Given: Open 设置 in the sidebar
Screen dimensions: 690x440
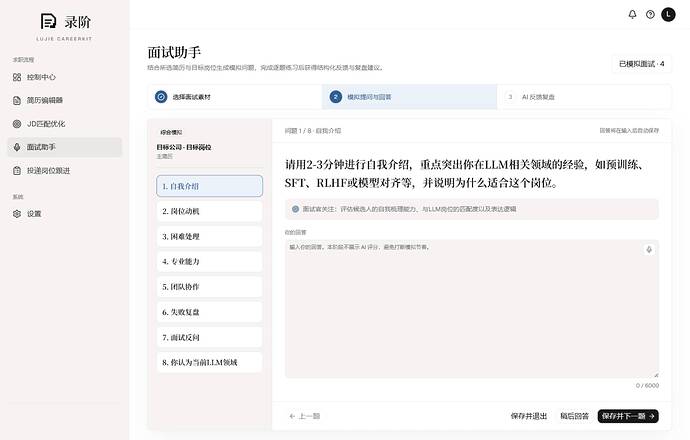Looking at the screenshot, I should click(x=64, y=213).
